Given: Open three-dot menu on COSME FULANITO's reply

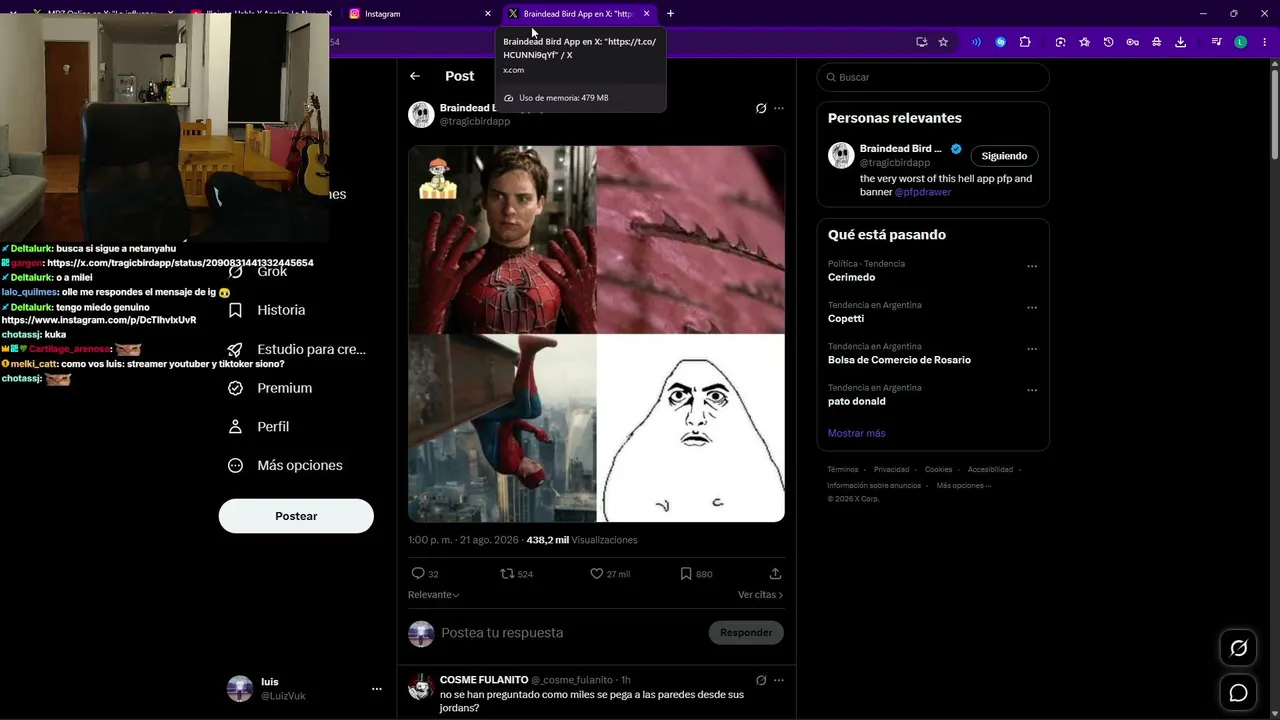Looking at the screenshot, I should (779, 680).
